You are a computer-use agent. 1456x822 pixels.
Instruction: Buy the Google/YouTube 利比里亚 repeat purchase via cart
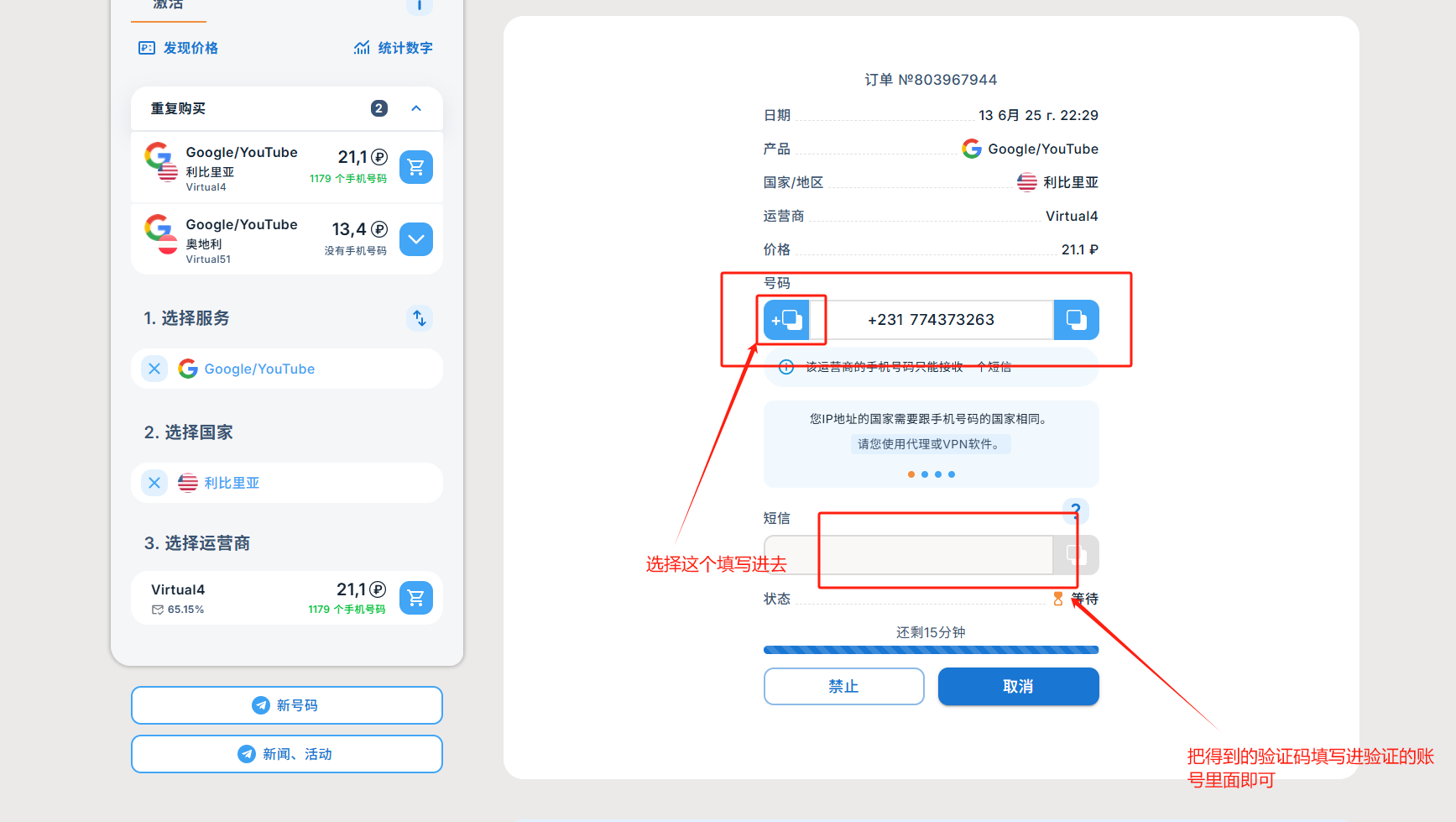416,167
